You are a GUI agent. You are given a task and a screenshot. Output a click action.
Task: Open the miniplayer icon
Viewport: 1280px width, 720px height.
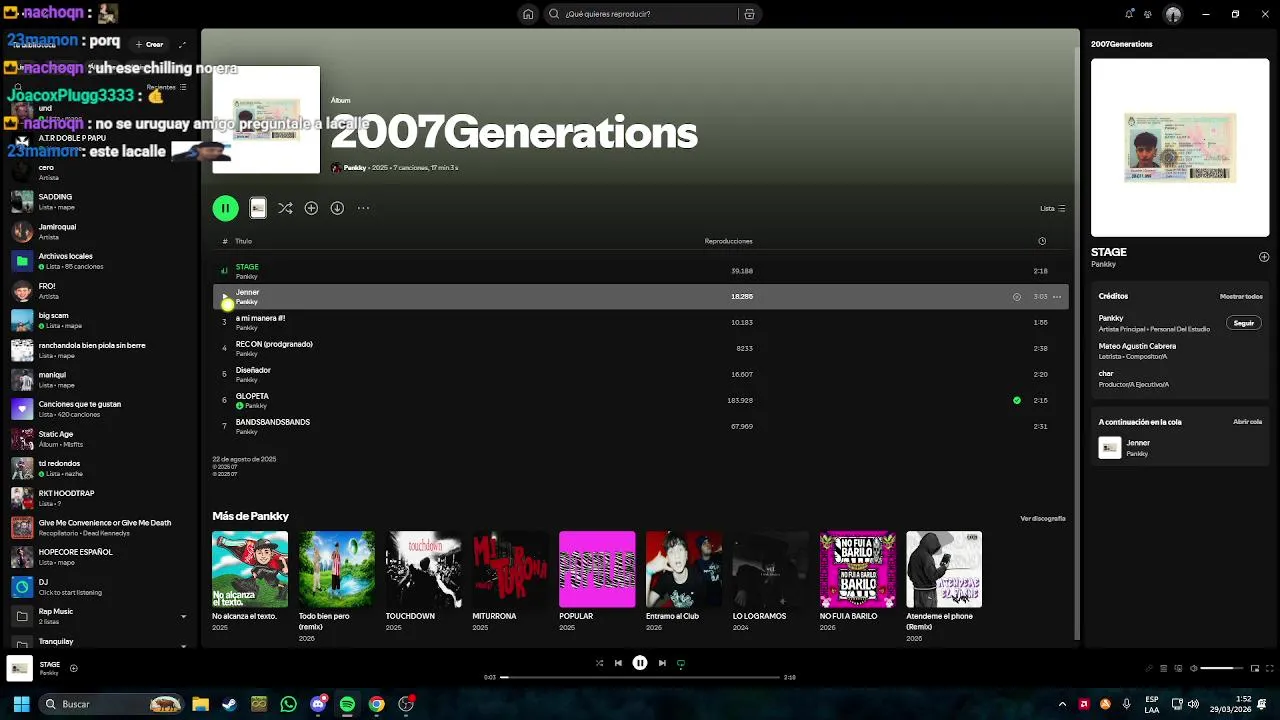pyautogui.click(x=1255, y=668)
